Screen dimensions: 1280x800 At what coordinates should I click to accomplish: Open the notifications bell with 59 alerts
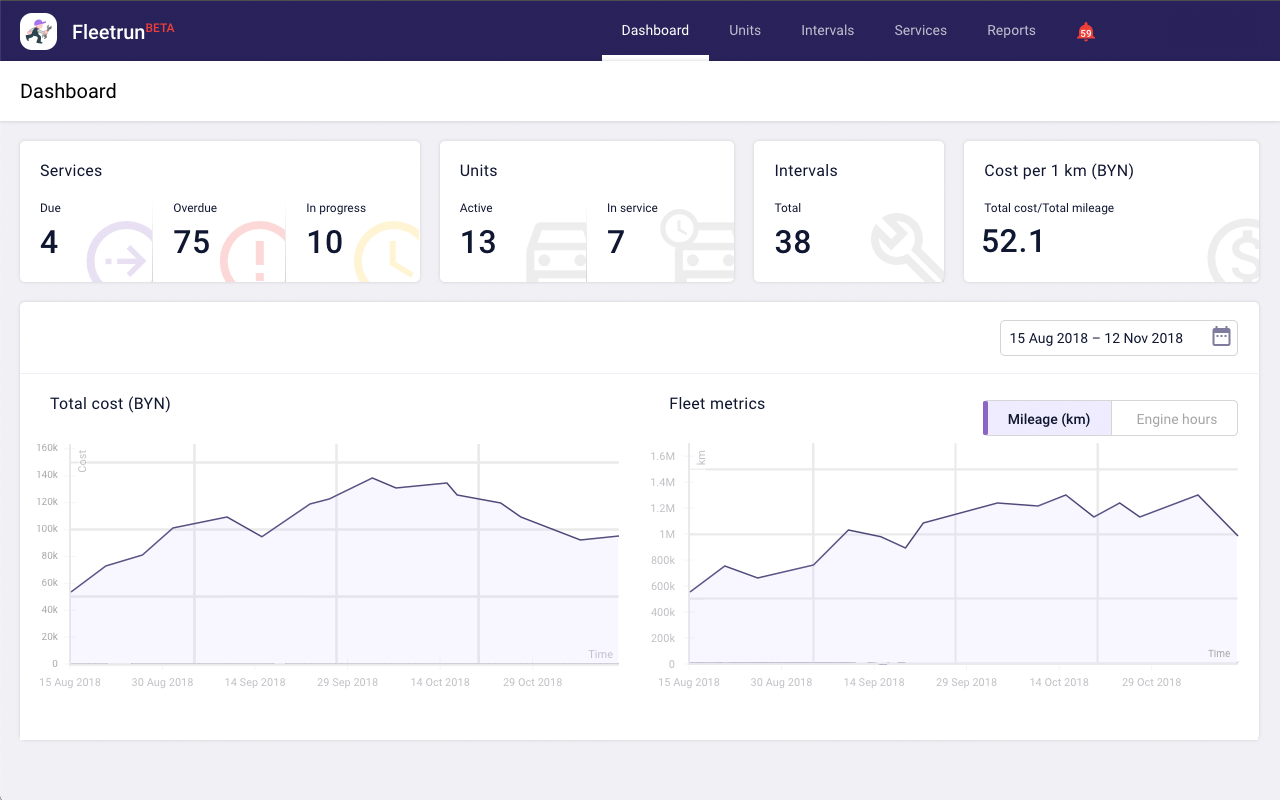click(x=1085, y=31)
